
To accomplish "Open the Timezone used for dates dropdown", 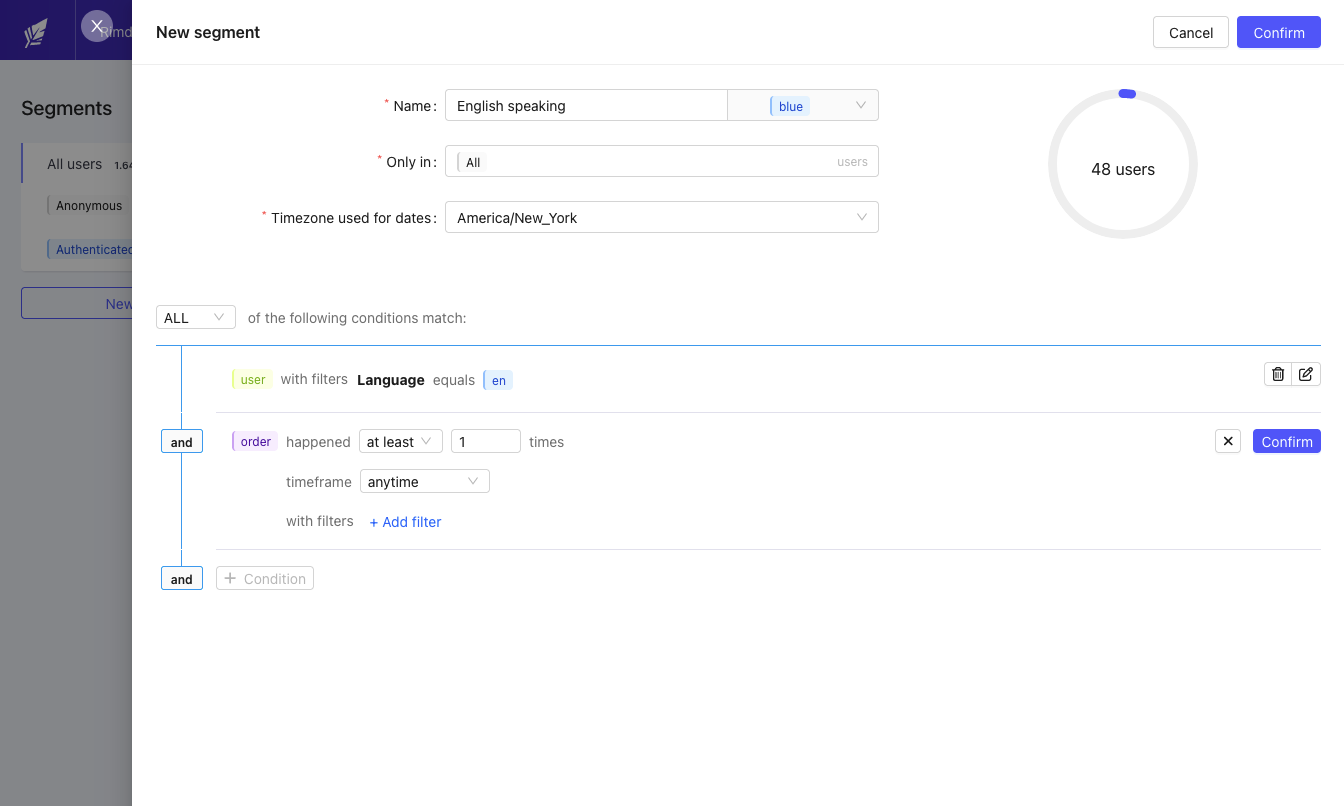I will pyautogui.click(x=662, y=217).
